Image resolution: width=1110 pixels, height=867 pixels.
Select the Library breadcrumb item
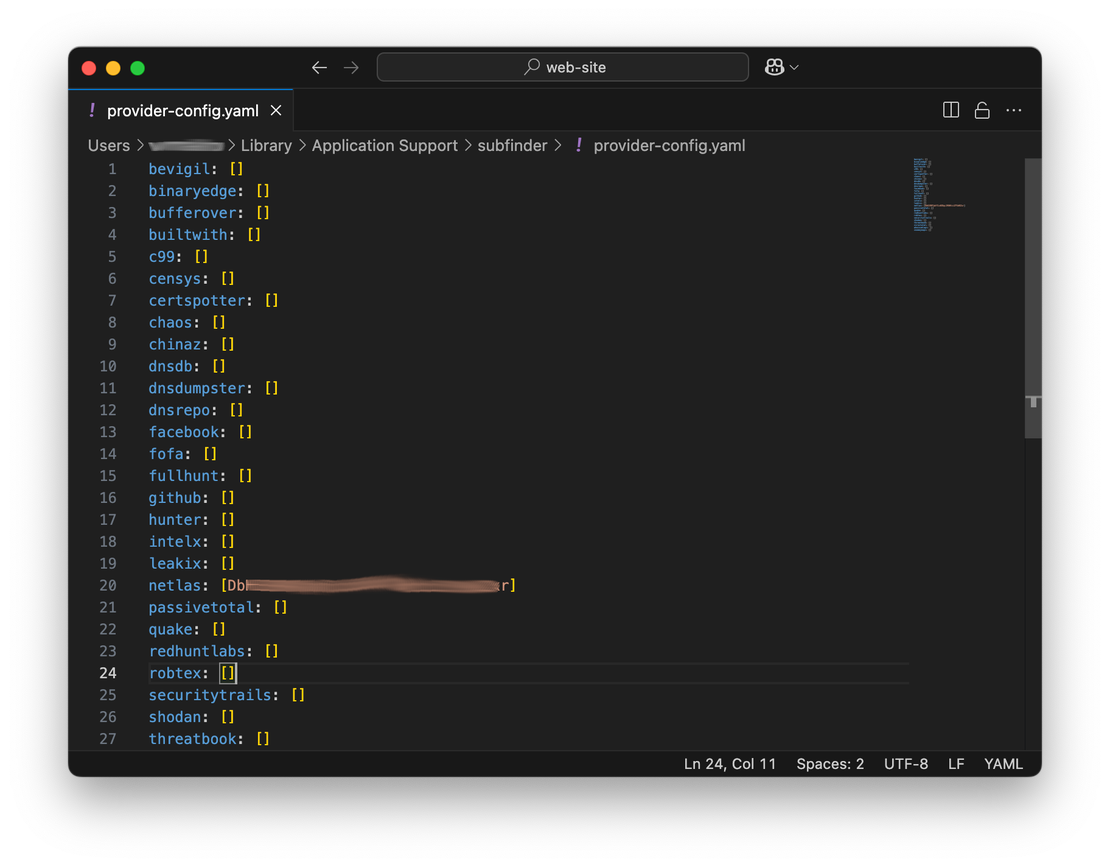(266, 145)
